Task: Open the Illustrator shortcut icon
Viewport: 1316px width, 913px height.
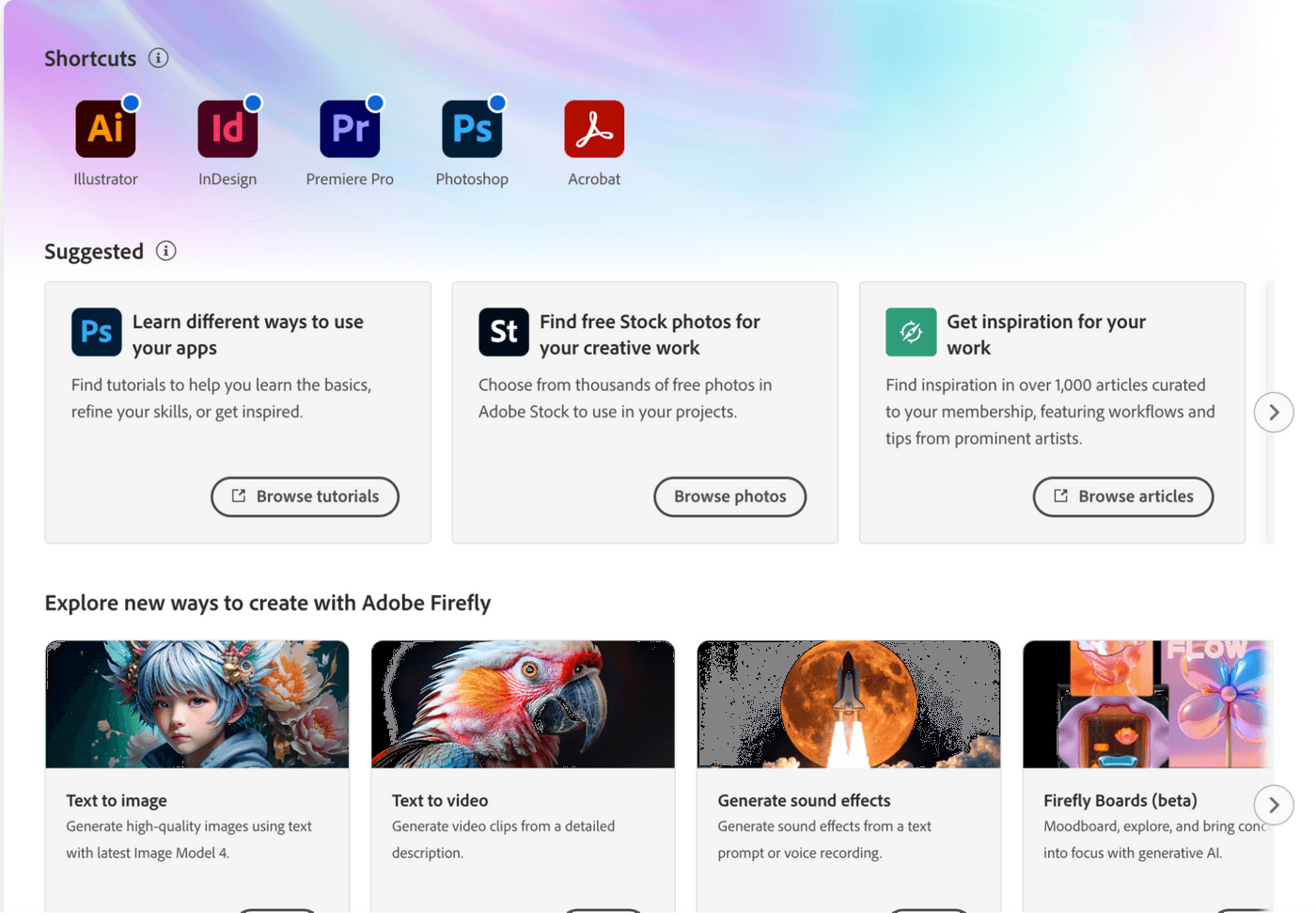Action: (105, 130)
